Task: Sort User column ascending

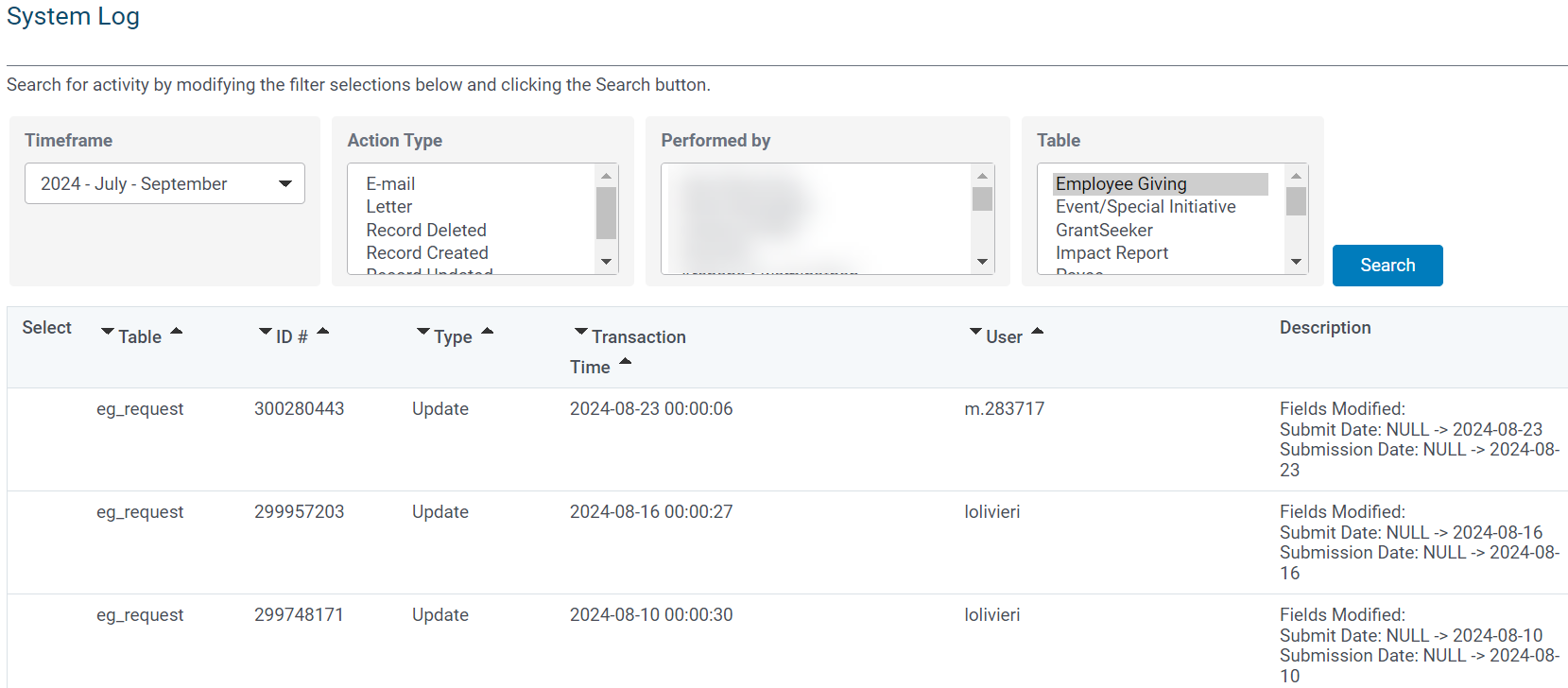Action: coord(1038,331)
